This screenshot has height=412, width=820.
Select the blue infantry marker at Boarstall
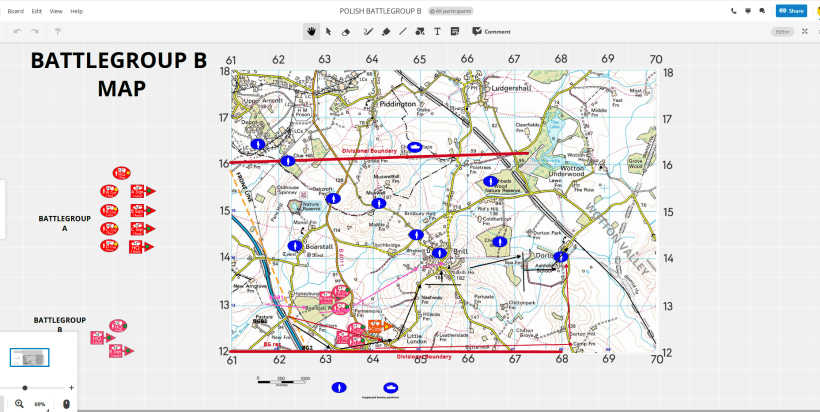click(295, 246)
